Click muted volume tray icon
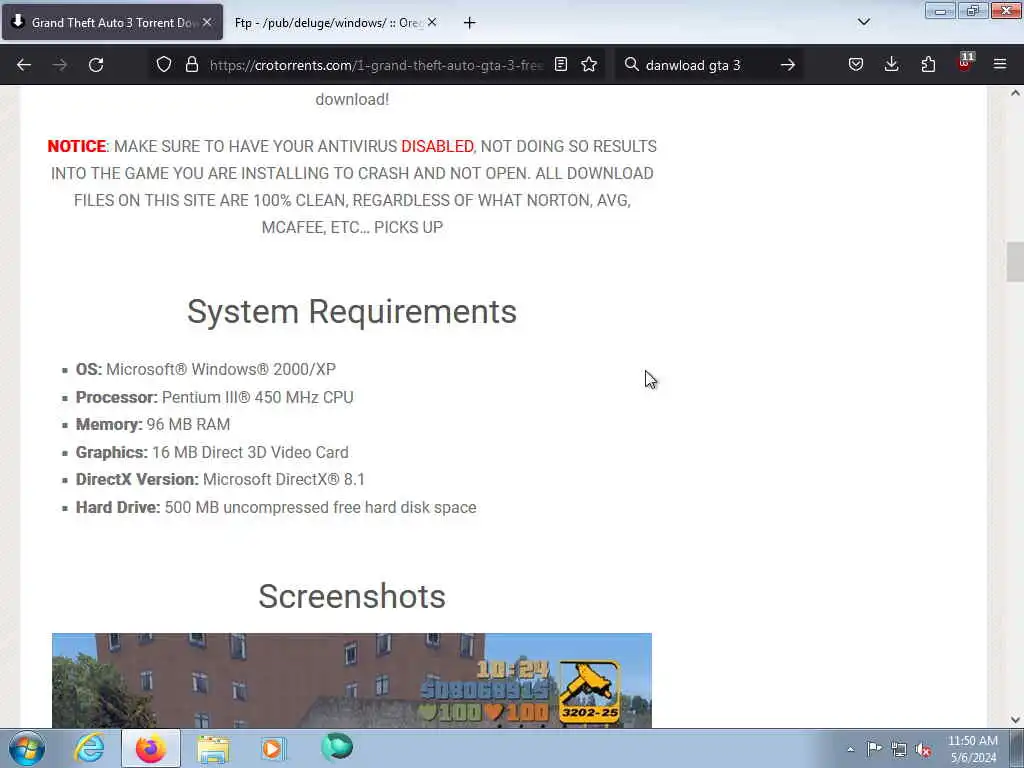The width and height of the screenshot is (1024, 768). [923, 750]
